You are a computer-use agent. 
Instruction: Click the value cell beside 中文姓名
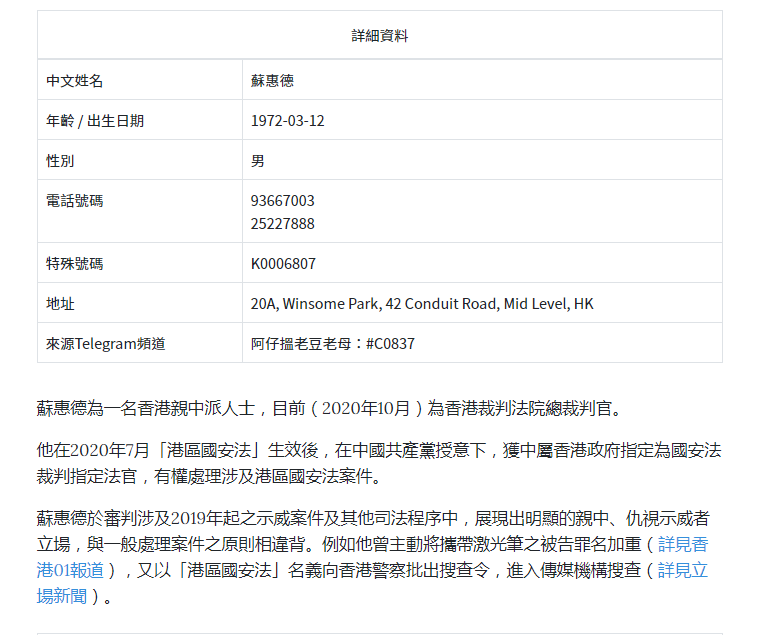tap(482, 80)
